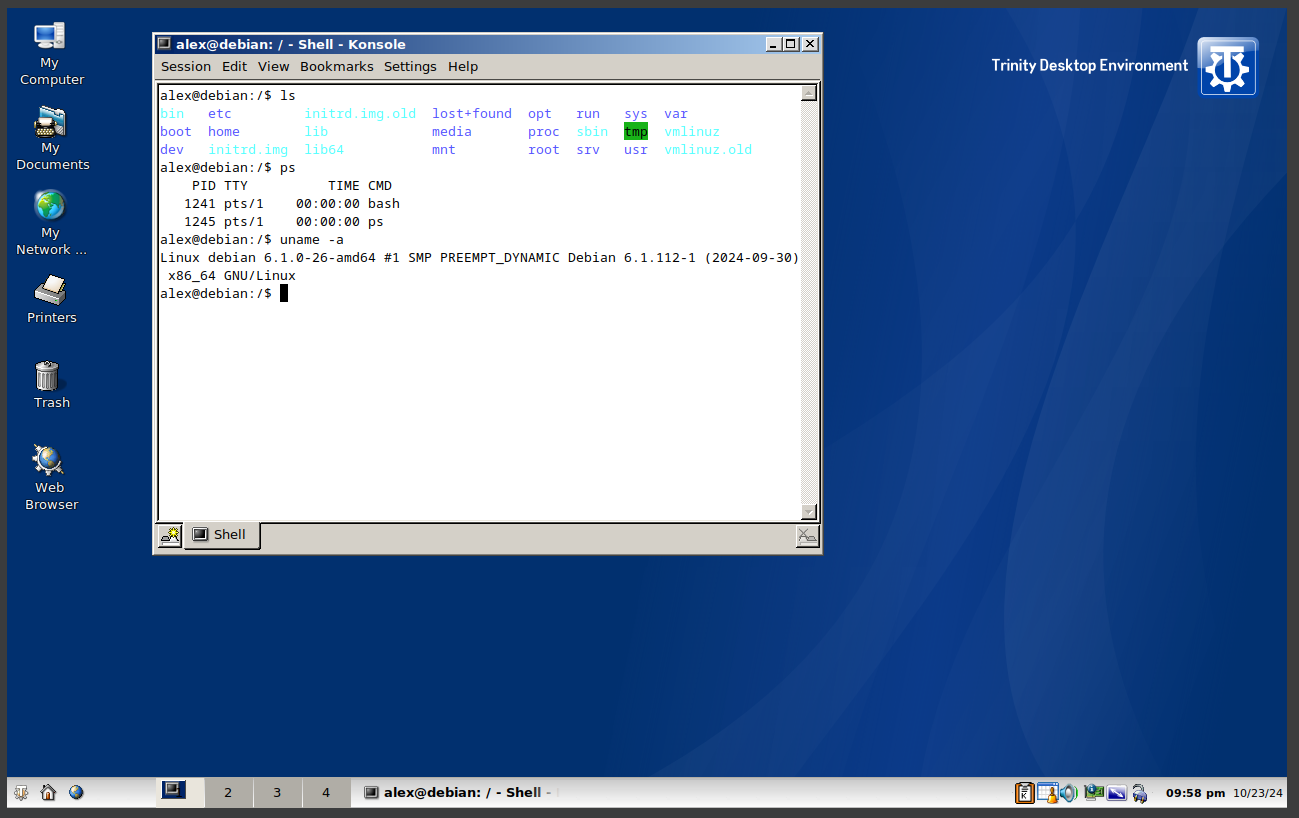Switch to virtual desktop 3
The width and height of the screenshot is (1299, 818).
(x=277, y=793)
